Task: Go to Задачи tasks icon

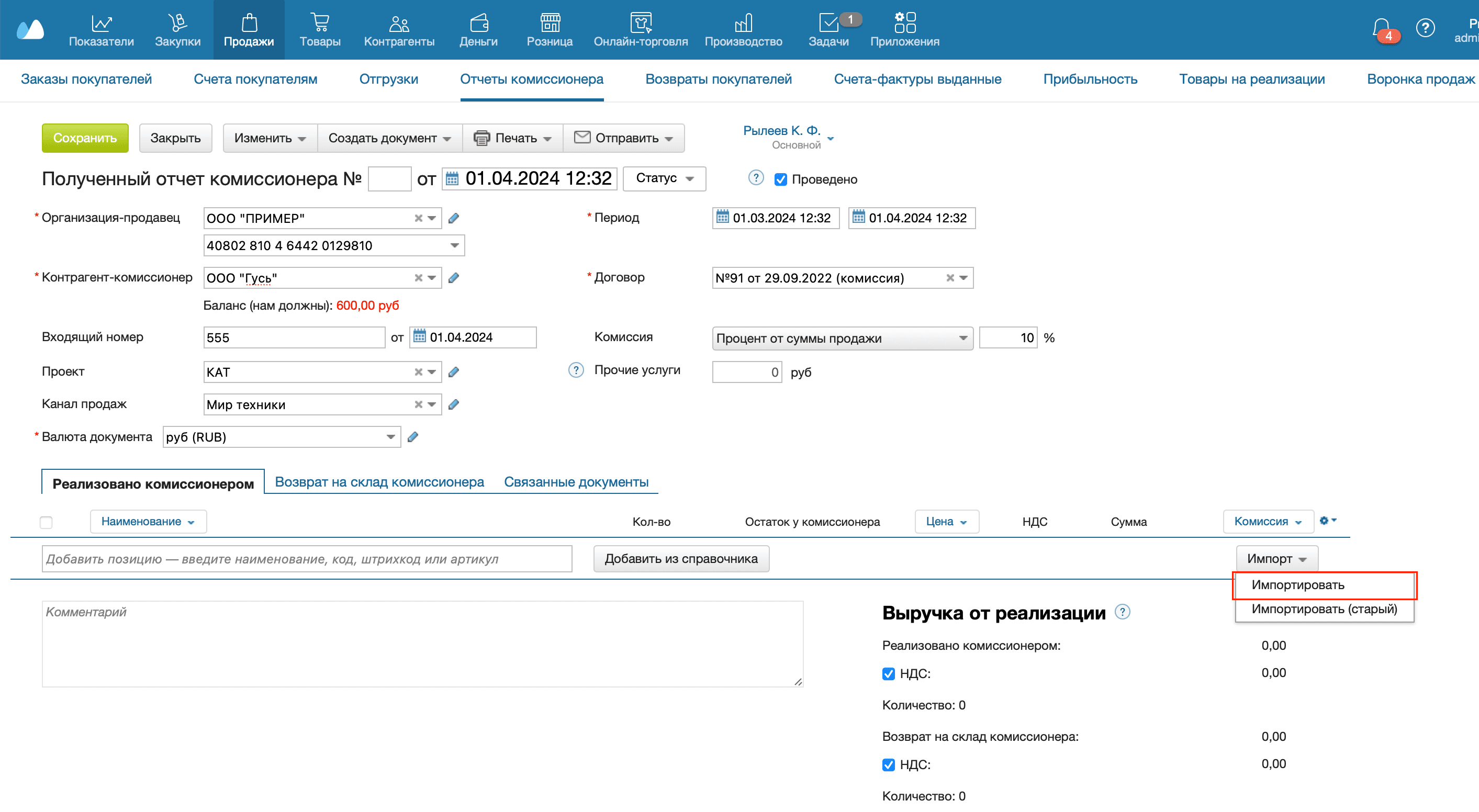Action: [x=828, y=30]
